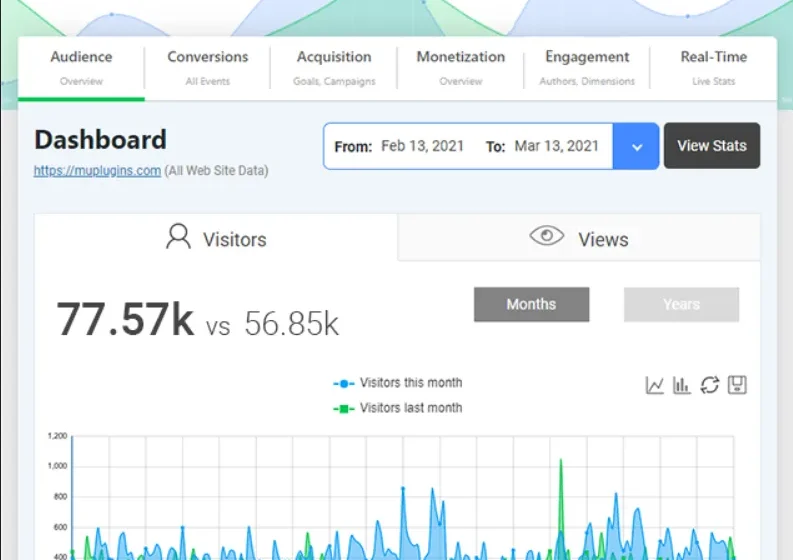Click the 77.57k visitor total

(x=125, y=319)
